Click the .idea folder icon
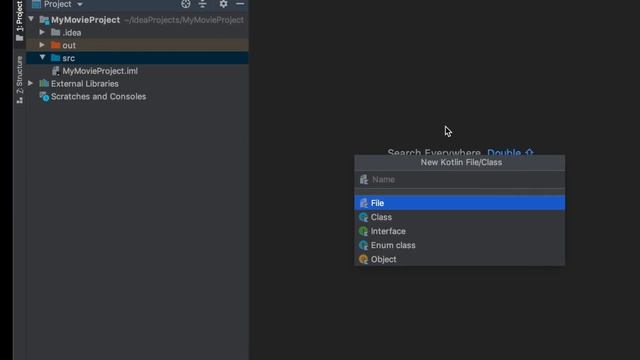Screen dimensions: 640x360 pos(56,32)
